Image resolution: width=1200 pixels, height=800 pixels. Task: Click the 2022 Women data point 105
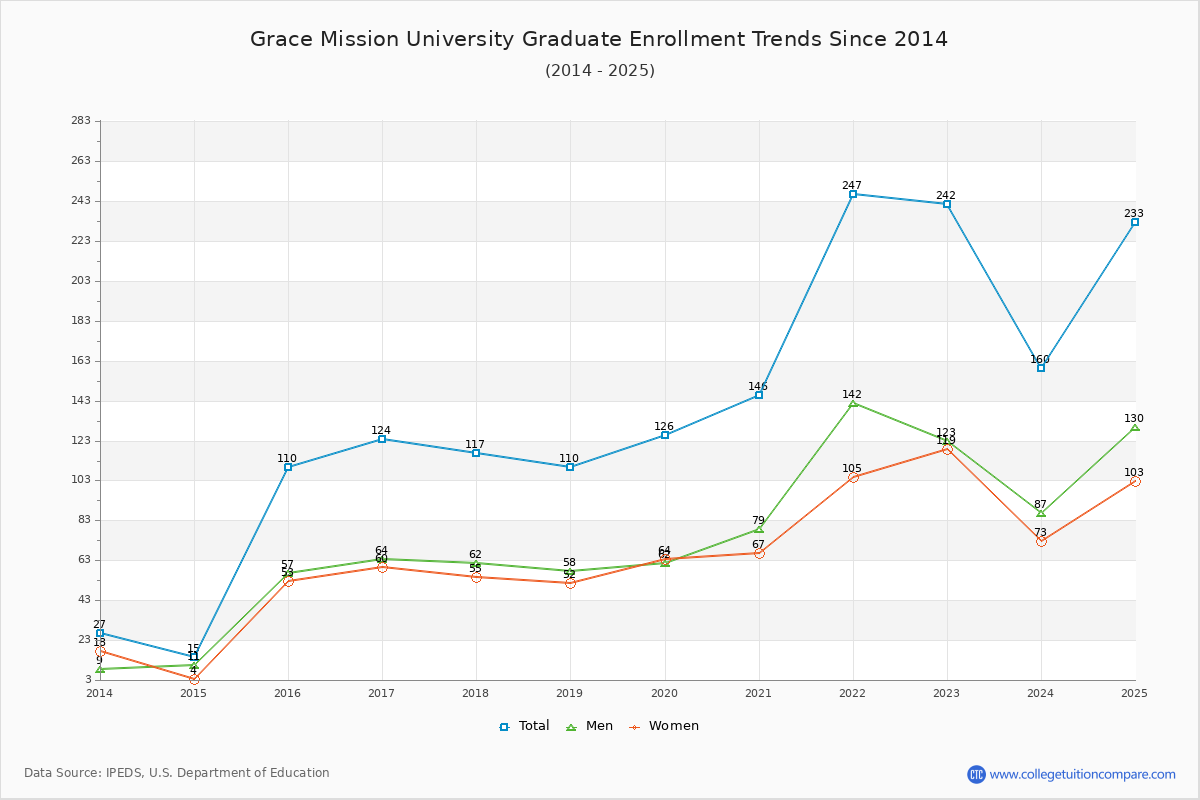[853, 477]
